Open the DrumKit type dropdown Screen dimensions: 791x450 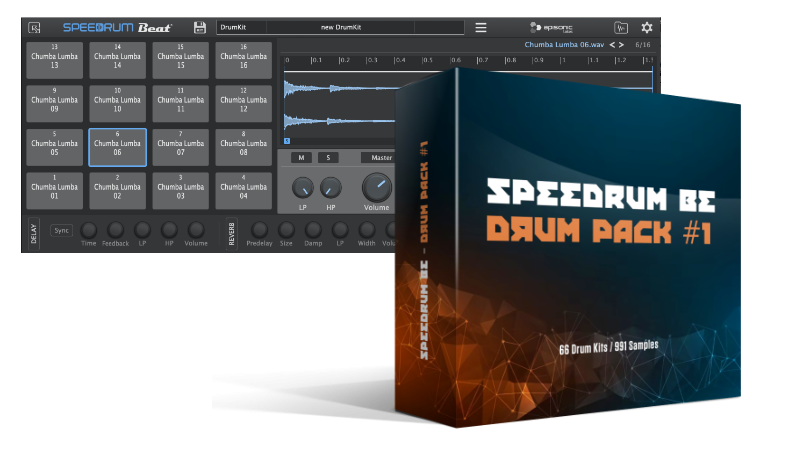(x=240, y=27)
